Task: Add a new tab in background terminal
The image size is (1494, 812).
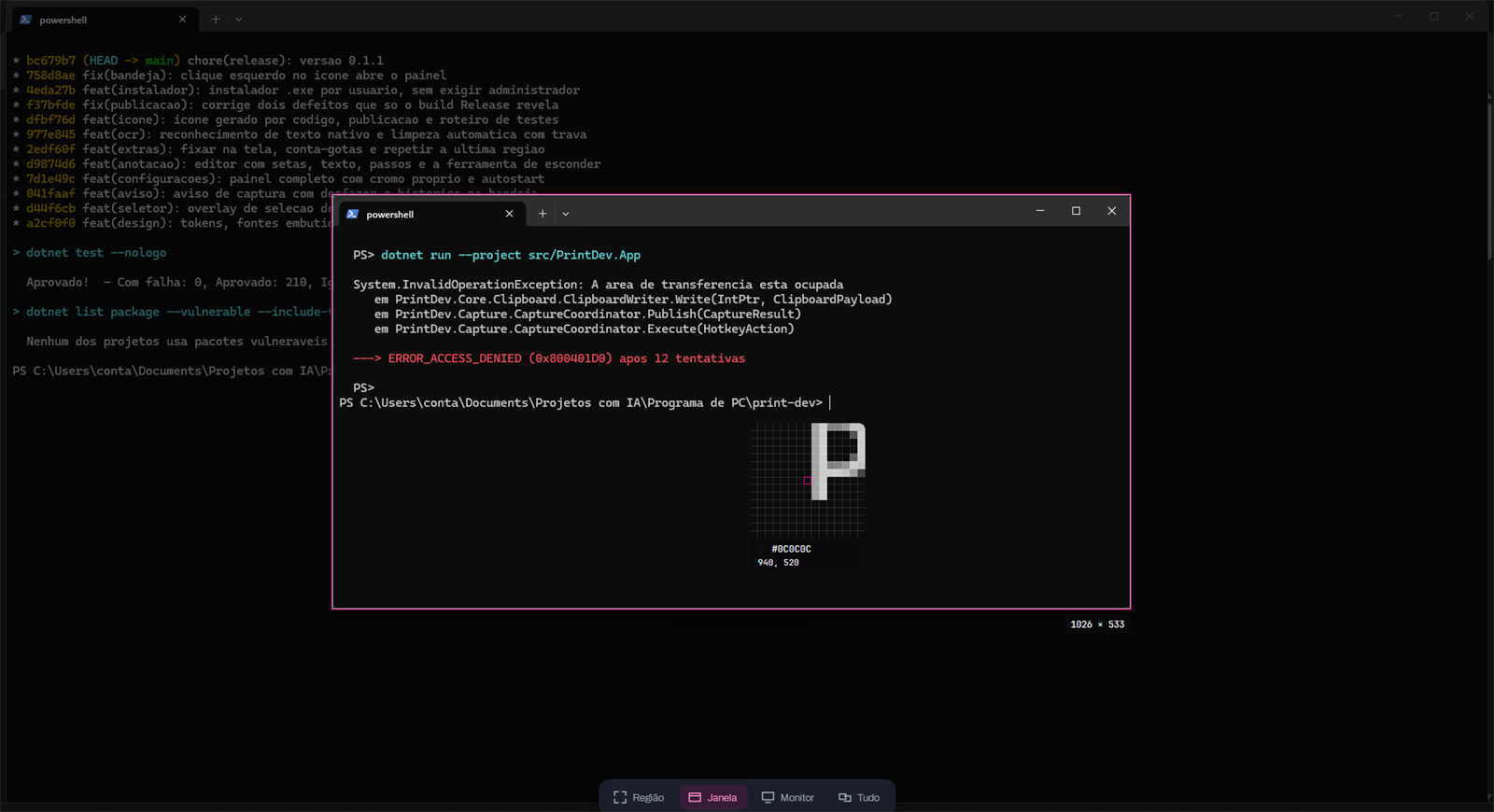Action: tap(216, 19)
